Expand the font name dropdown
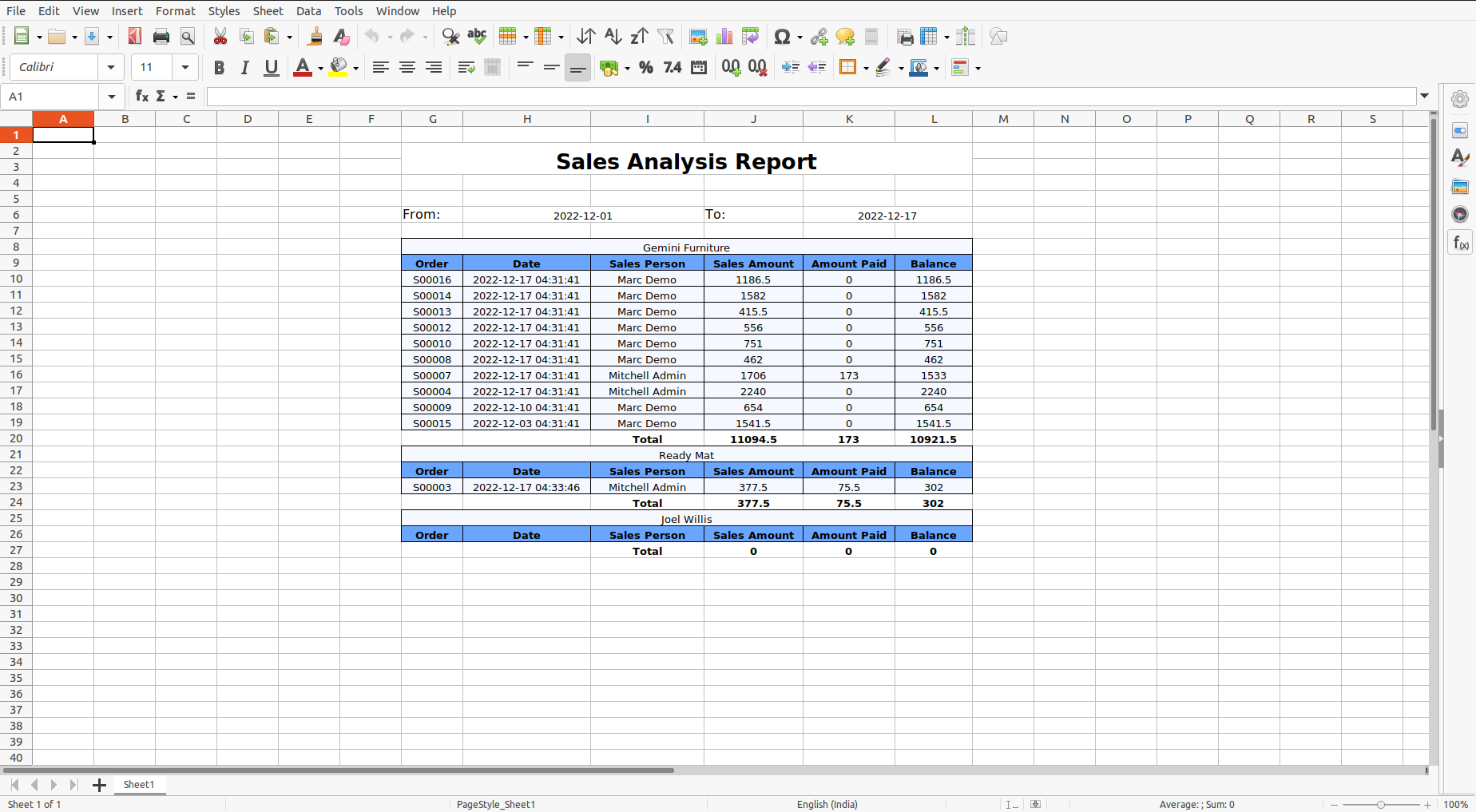 click(111, 68)
